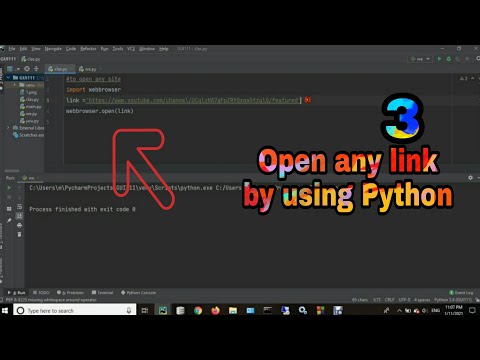
Task: Open PyCharm from the taskbar
Action: [x=163, y=311]
